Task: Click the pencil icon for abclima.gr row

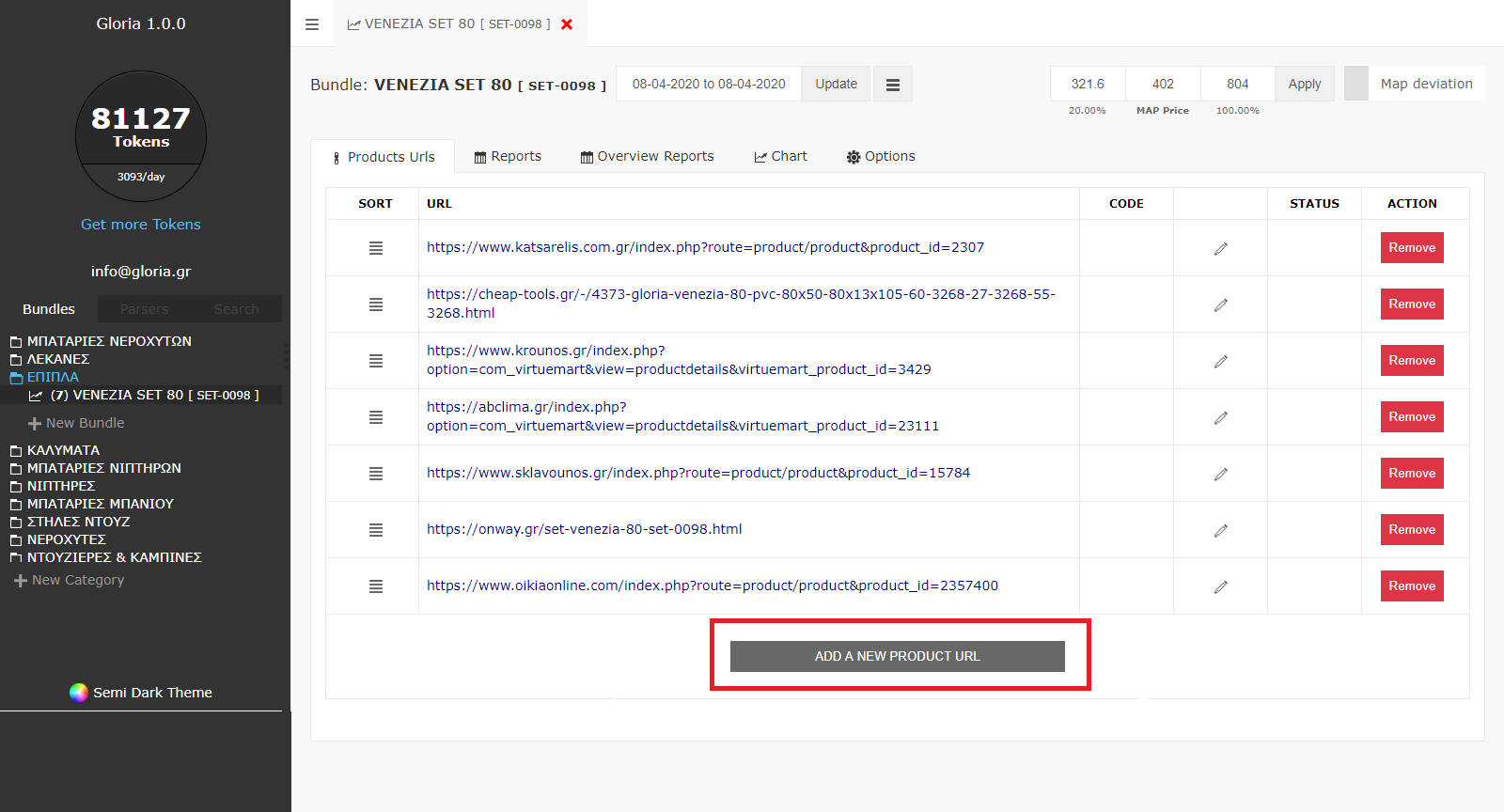Action: (x=1220, y=417)
